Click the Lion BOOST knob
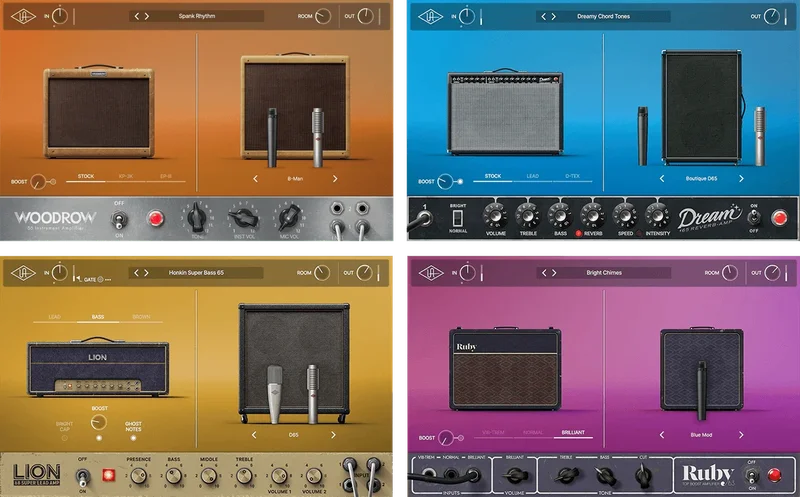 click(x=98, y=422)
